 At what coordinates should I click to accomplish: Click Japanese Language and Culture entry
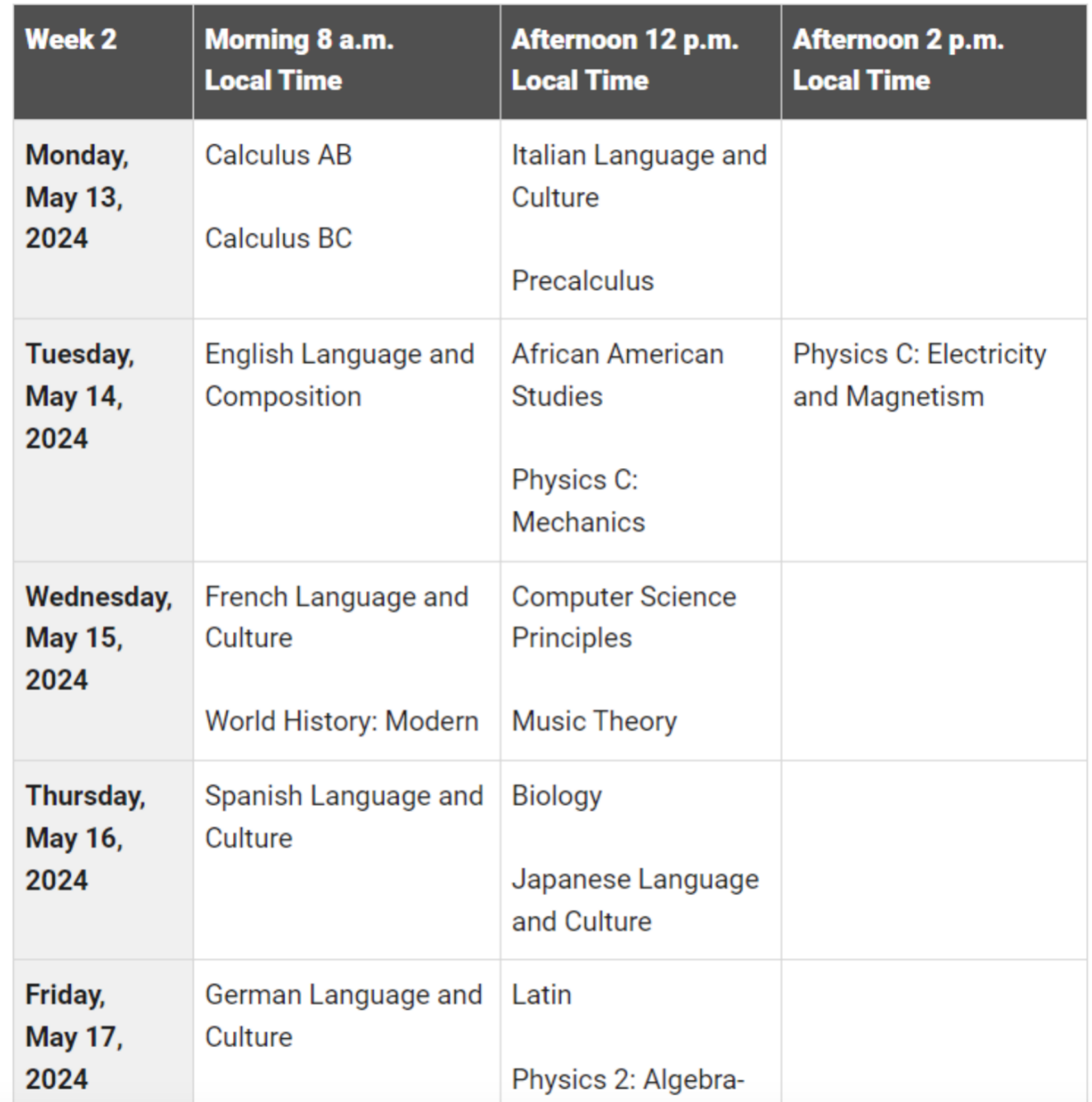pos(635,900)
